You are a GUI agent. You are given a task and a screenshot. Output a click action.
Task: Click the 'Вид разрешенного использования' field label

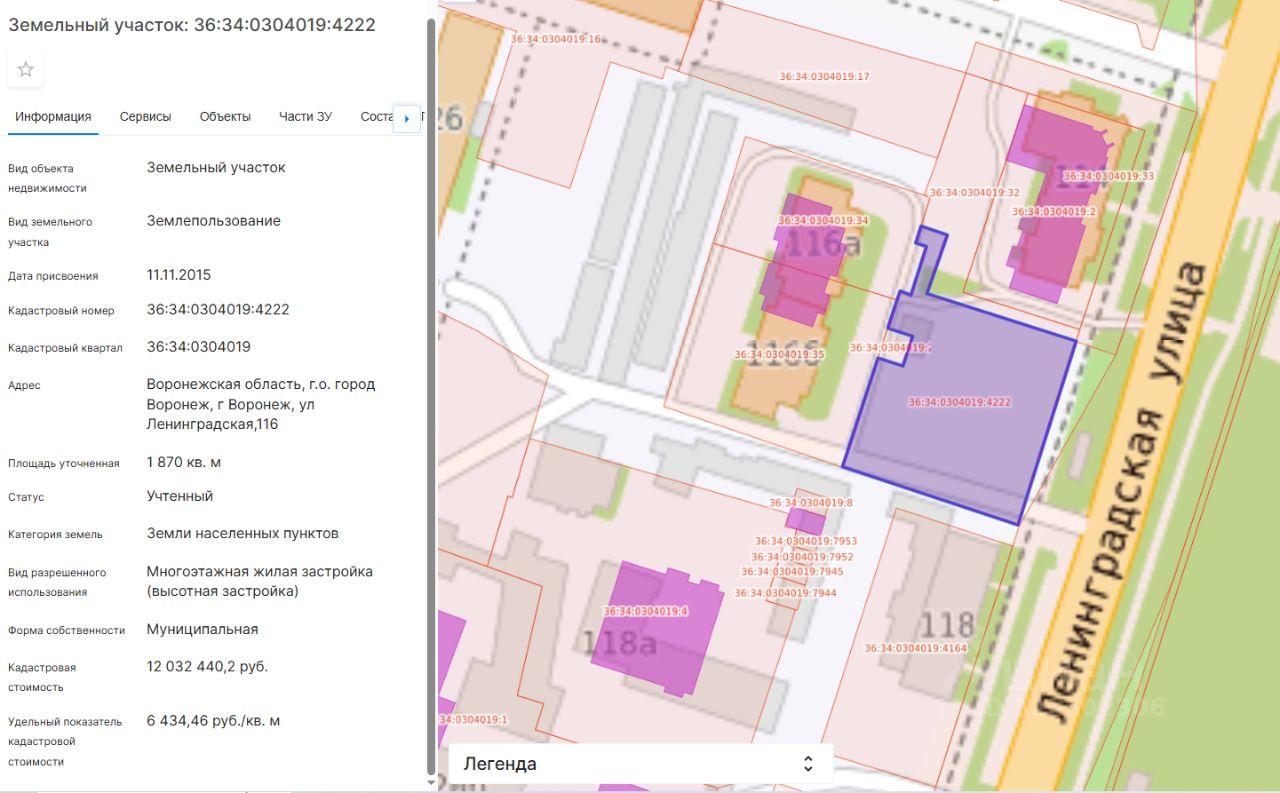click(57, 582)
